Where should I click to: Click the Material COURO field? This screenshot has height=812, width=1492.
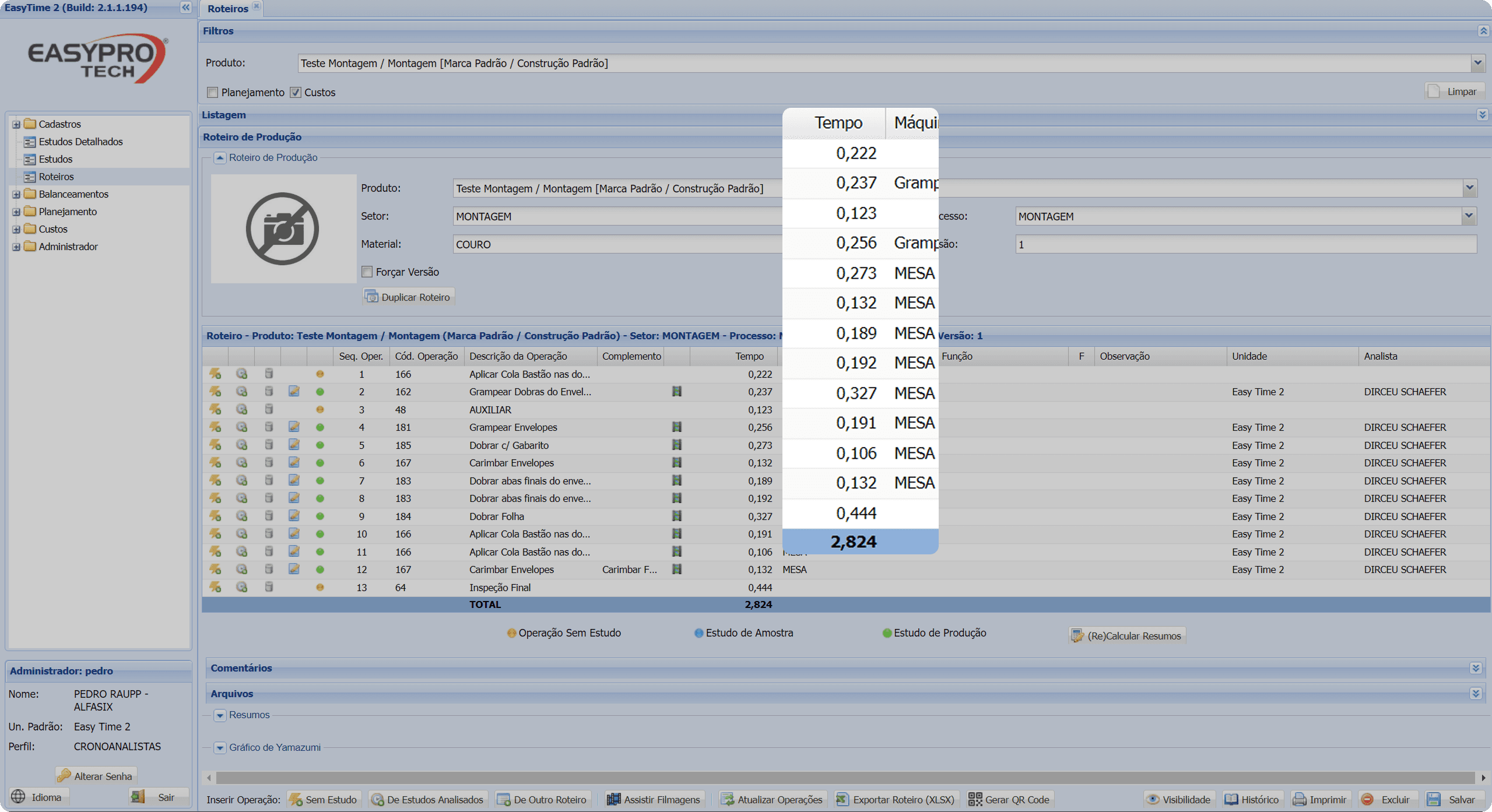(x=617, y=244)
